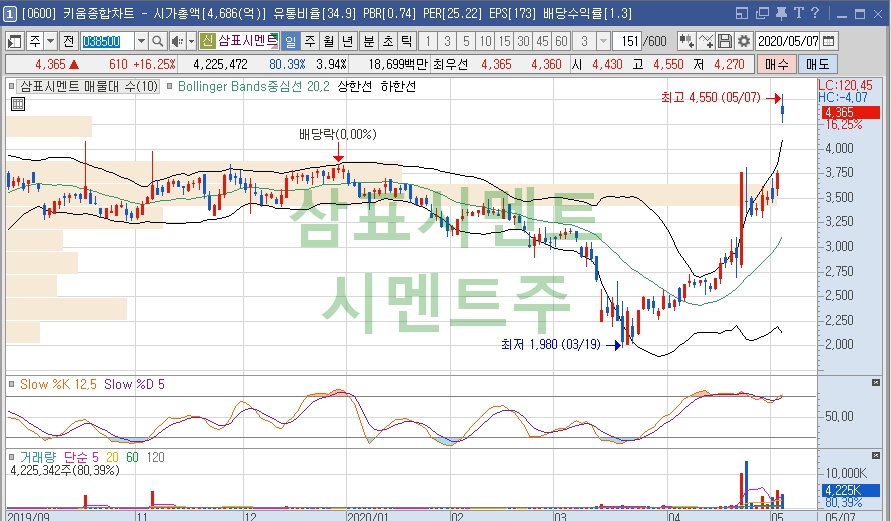
Task: Click the green 신 badge icon
Action: (x=207, y=41)
